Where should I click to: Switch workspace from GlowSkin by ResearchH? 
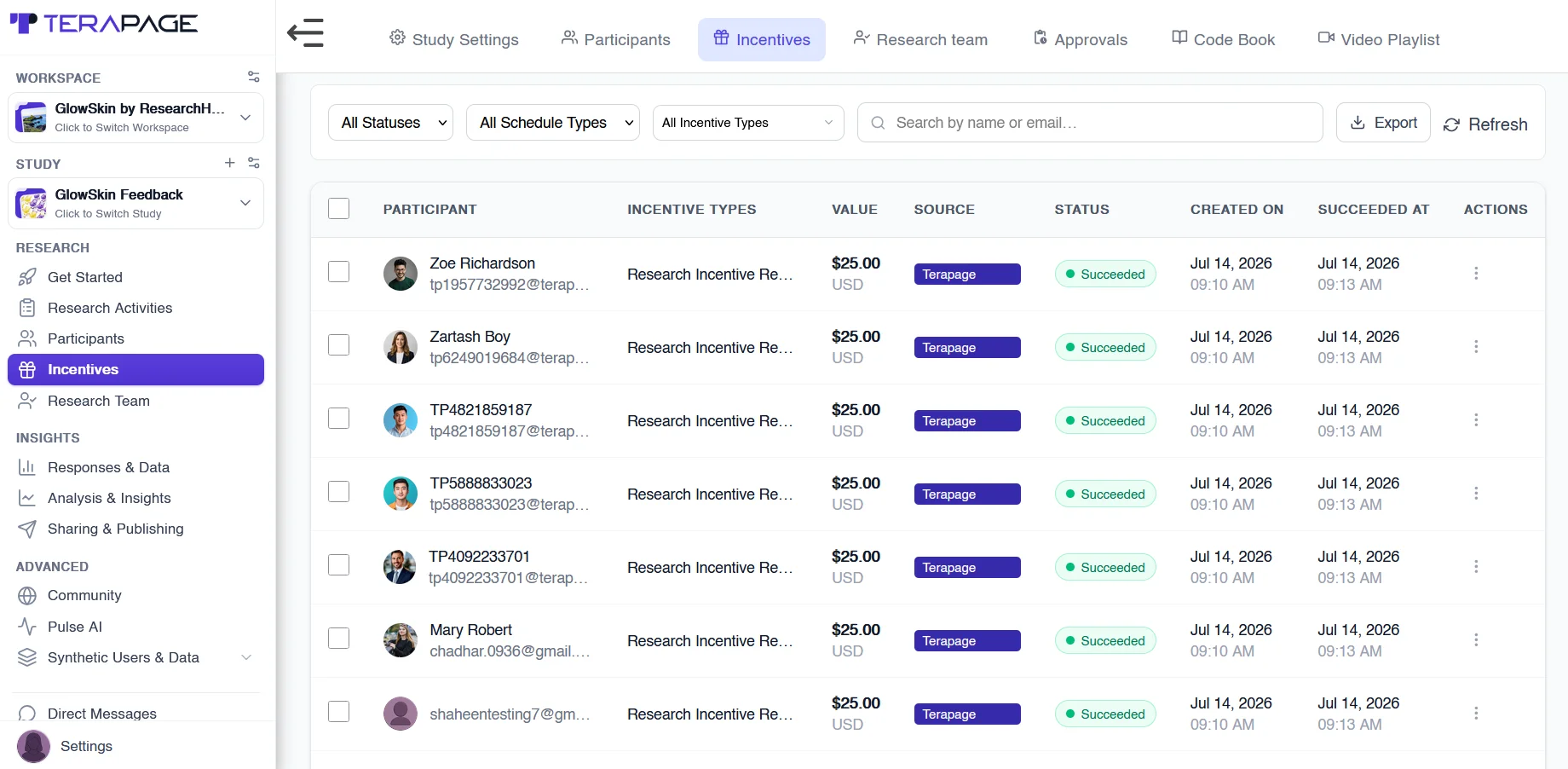(x=136, y=118)
